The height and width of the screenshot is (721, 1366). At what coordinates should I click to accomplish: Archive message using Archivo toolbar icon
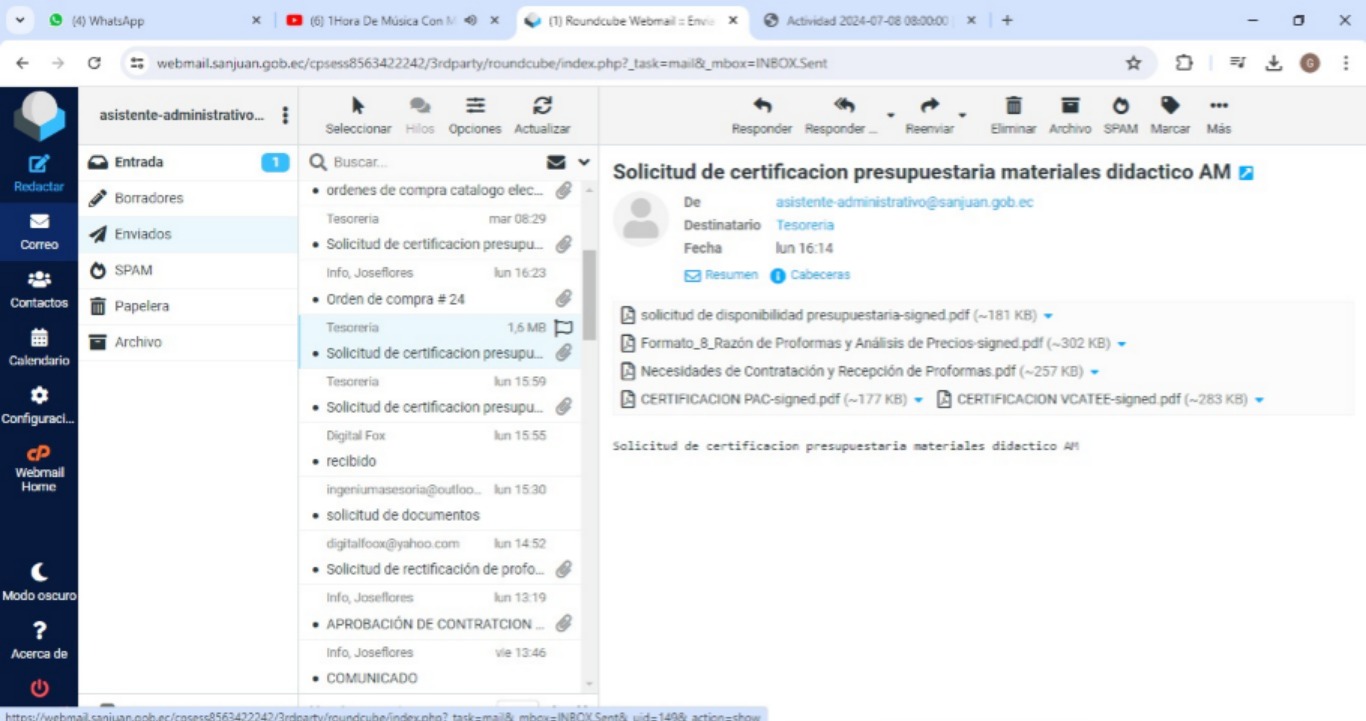[1070, 106]
